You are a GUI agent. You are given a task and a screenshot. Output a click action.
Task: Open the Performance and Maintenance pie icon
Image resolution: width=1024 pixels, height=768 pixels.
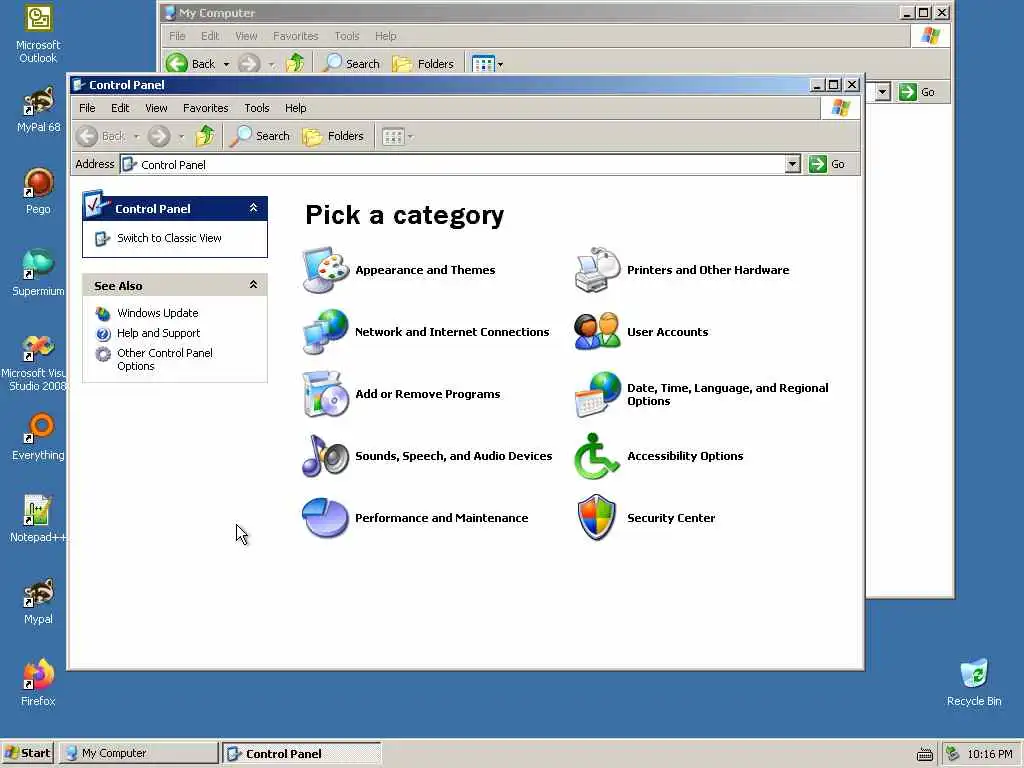click(x=325, y=518)
